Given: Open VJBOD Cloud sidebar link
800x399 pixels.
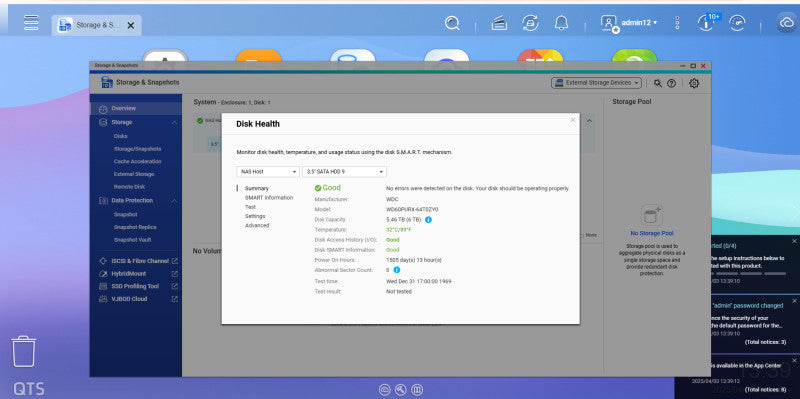Looking at the screenshot, I should coord(129,299).
